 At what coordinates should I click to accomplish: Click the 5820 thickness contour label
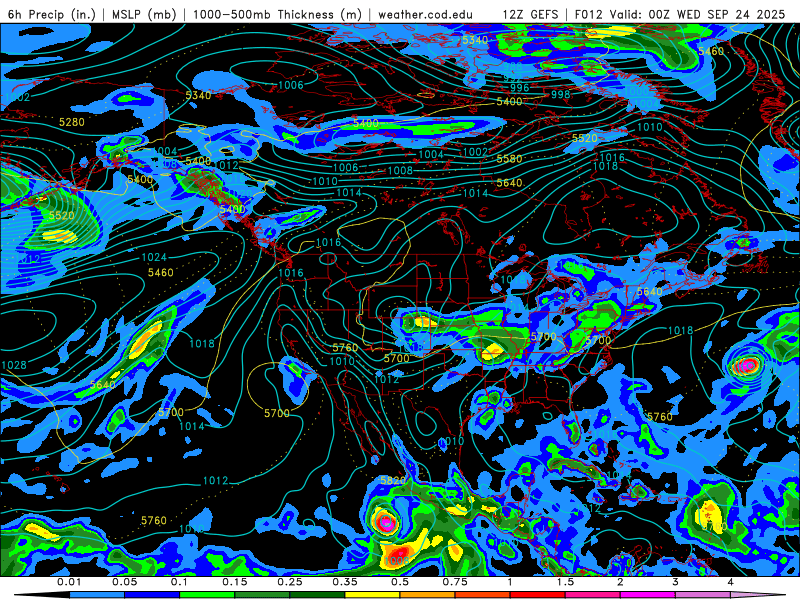coord(393,481)
